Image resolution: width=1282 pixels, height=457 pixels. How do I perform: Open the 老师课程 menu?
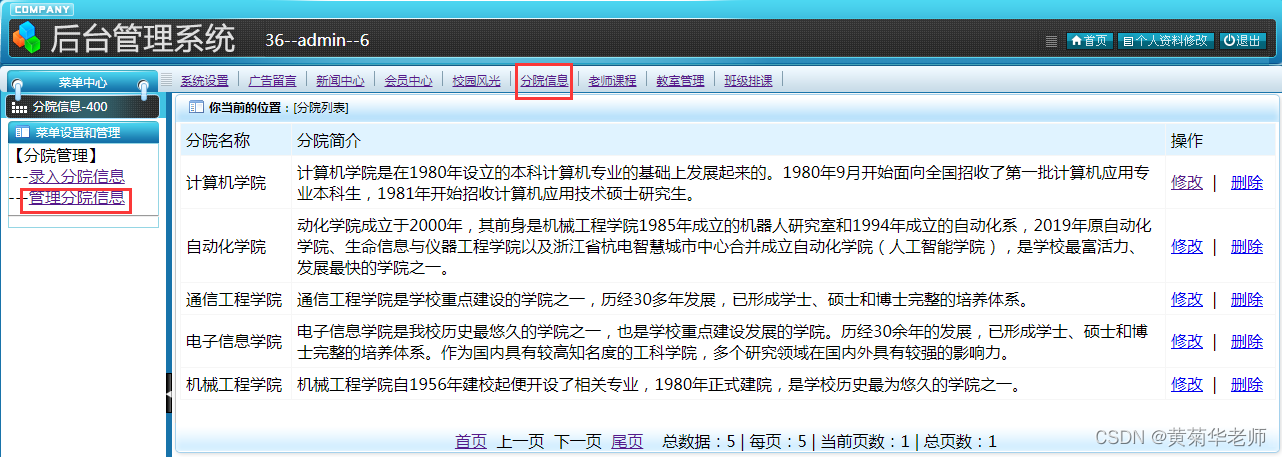[612, 81]
